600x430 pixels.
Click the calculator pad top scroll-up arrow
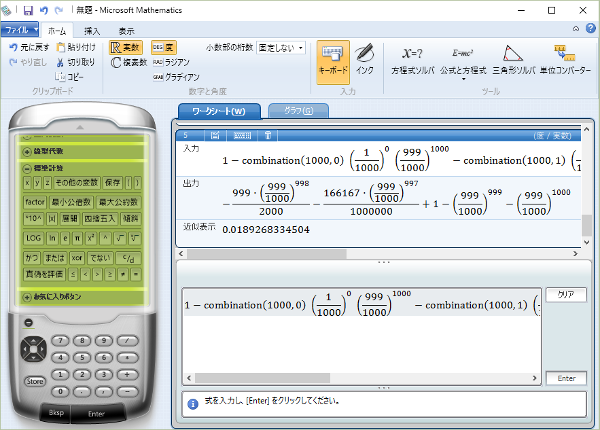(x=80, y=127)
